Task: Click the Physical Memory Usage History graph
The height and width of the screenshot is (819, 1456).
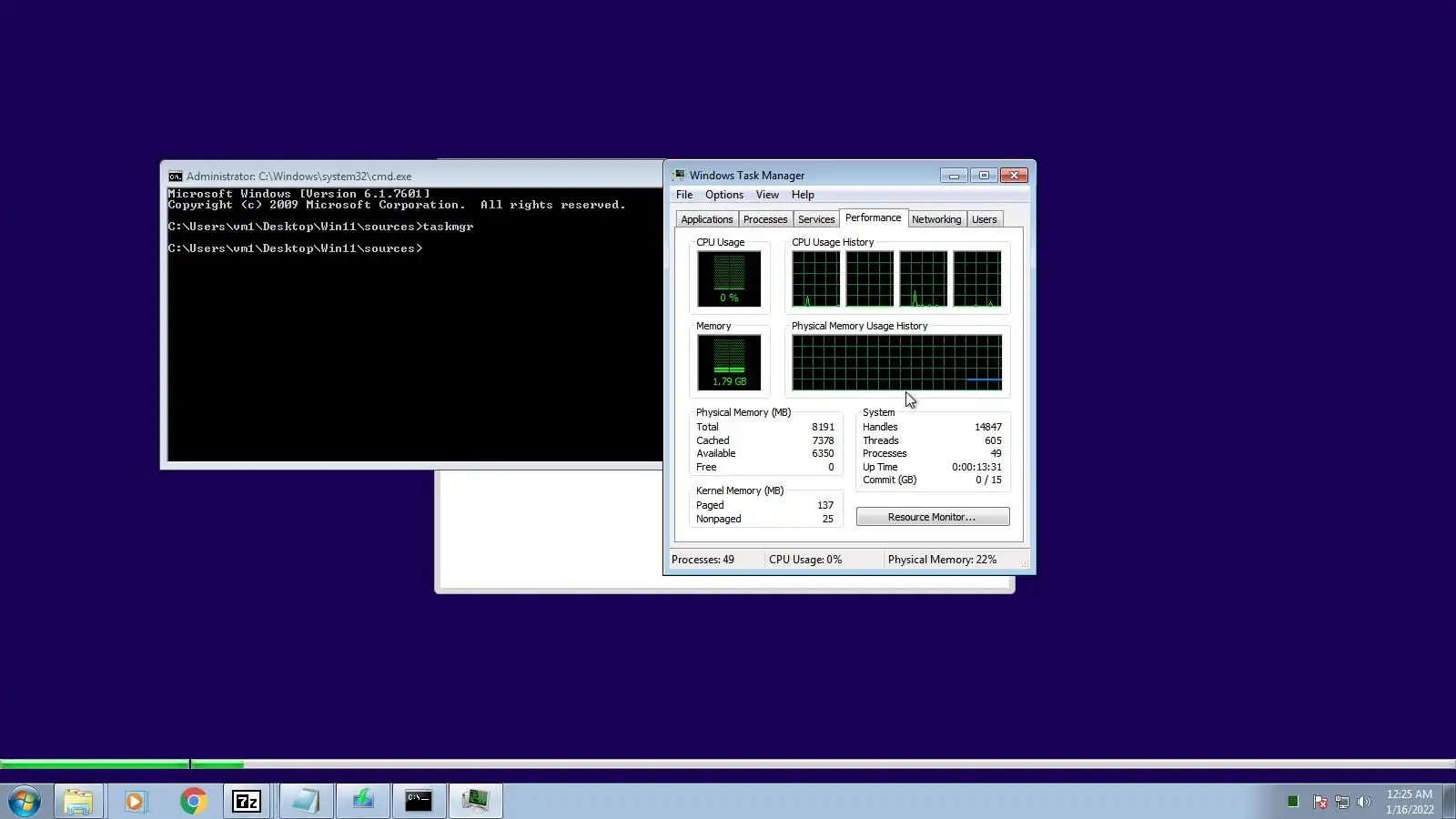Action: [896, 362]
